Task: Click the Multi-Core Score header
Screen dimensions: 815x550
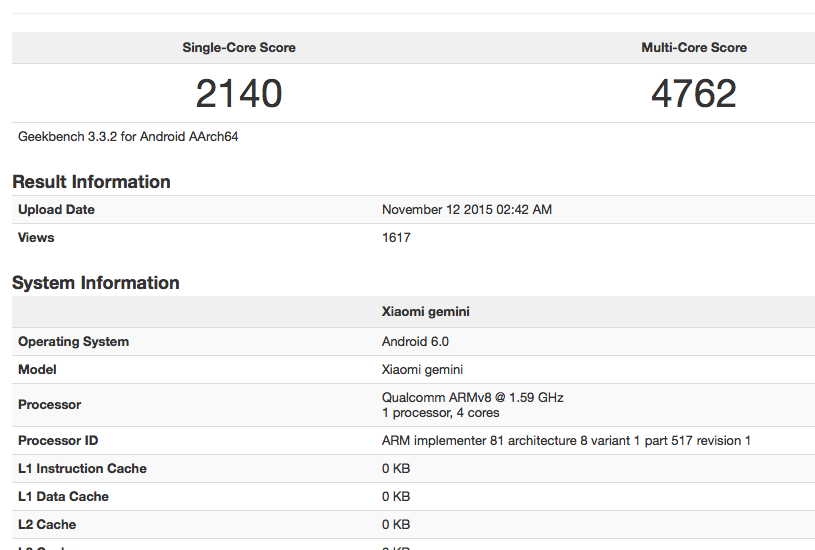Action: tap(693, 47)
